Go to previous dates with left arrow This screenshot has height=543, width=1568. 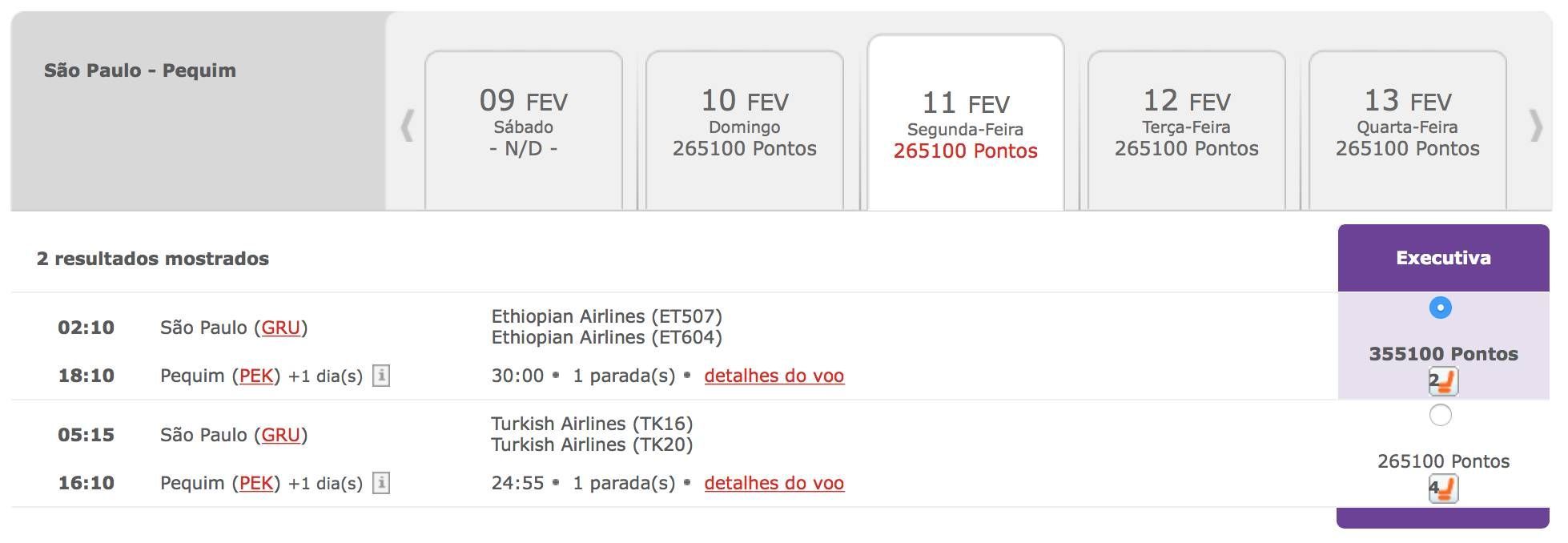[407, 126]
